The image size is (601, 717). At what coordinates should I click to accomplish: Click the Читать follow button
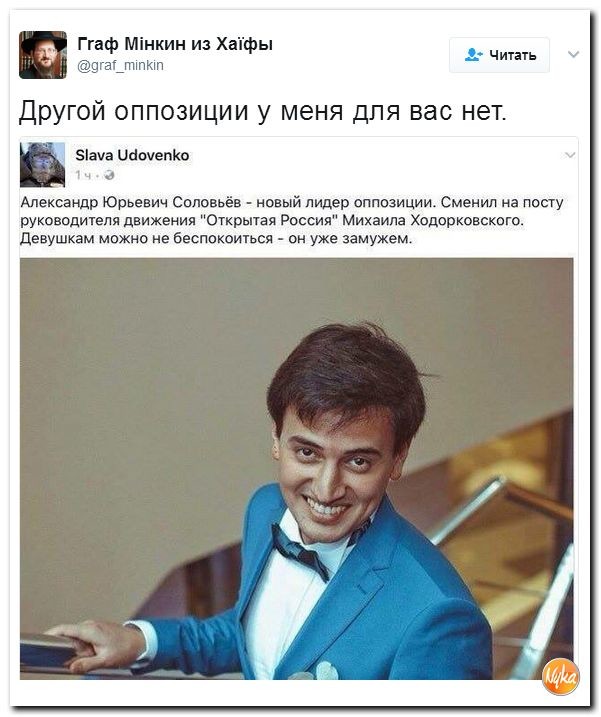499,55
